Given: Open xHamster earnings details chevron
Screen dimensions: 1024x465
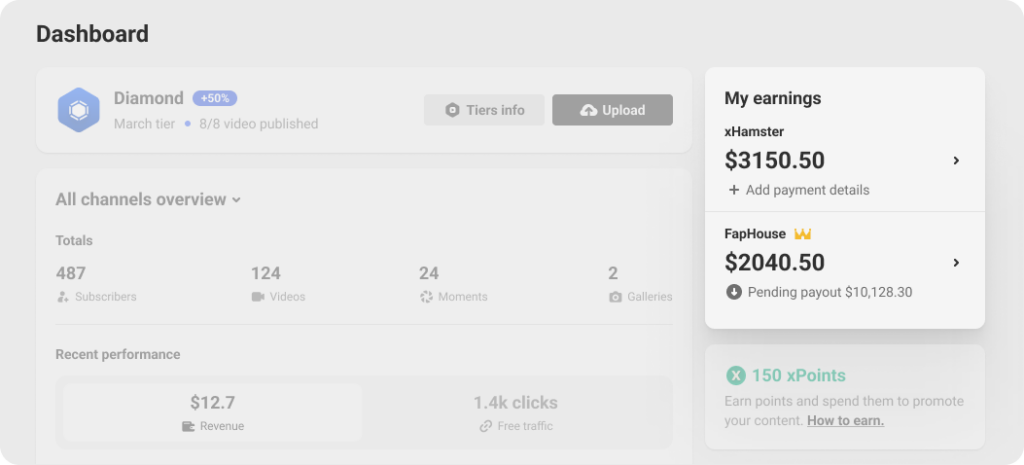Looking at the screenshot, I should pos(956,160).
